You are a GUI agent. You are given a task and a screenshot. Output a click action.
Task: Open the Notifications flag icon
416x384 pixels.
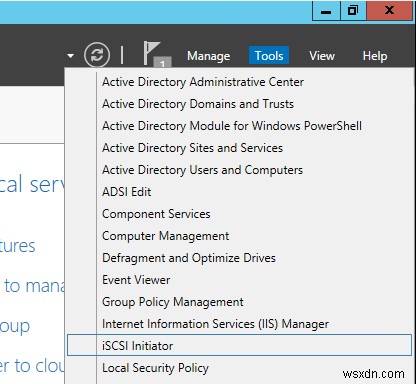[157, 54]
